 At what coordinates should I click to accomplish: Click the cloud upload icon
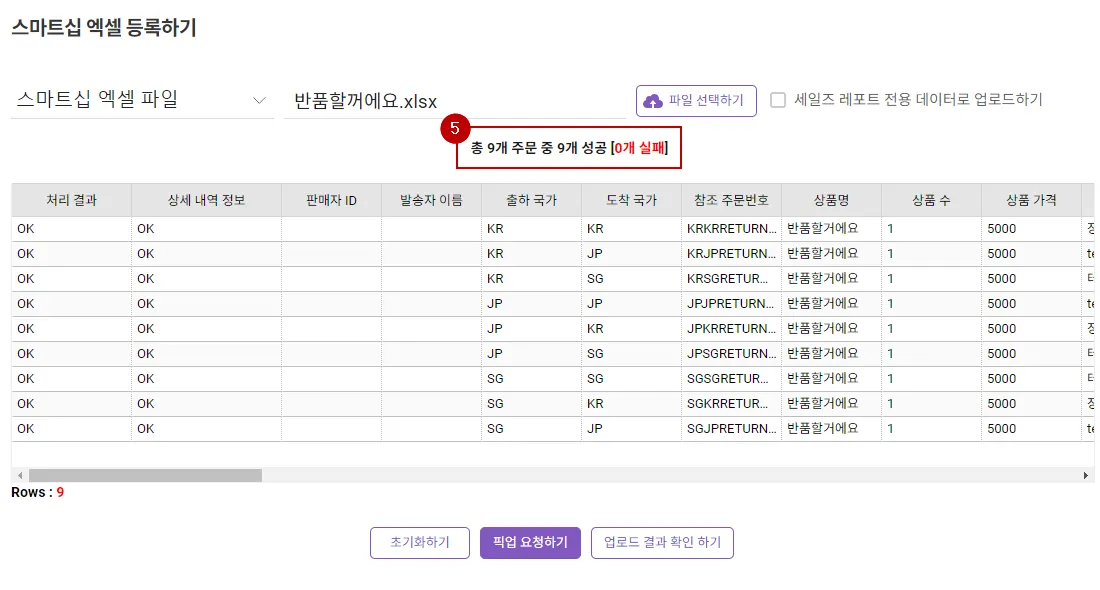tap(652, 101)
